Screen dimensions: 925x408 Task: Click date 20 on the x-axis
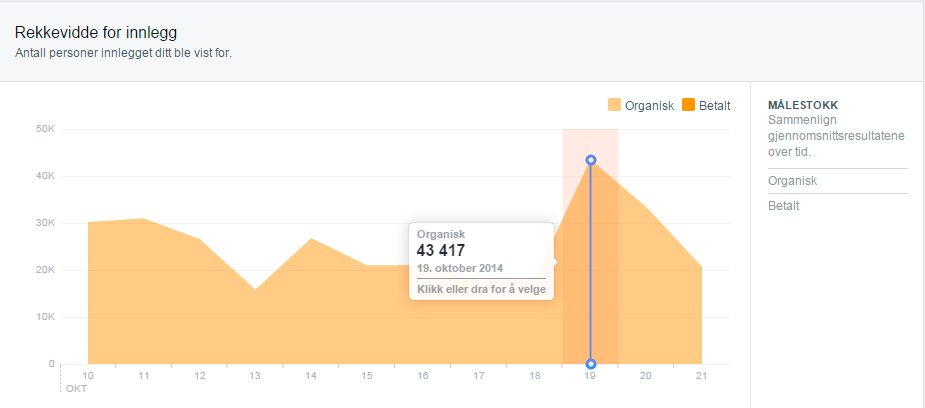point(646,375)
